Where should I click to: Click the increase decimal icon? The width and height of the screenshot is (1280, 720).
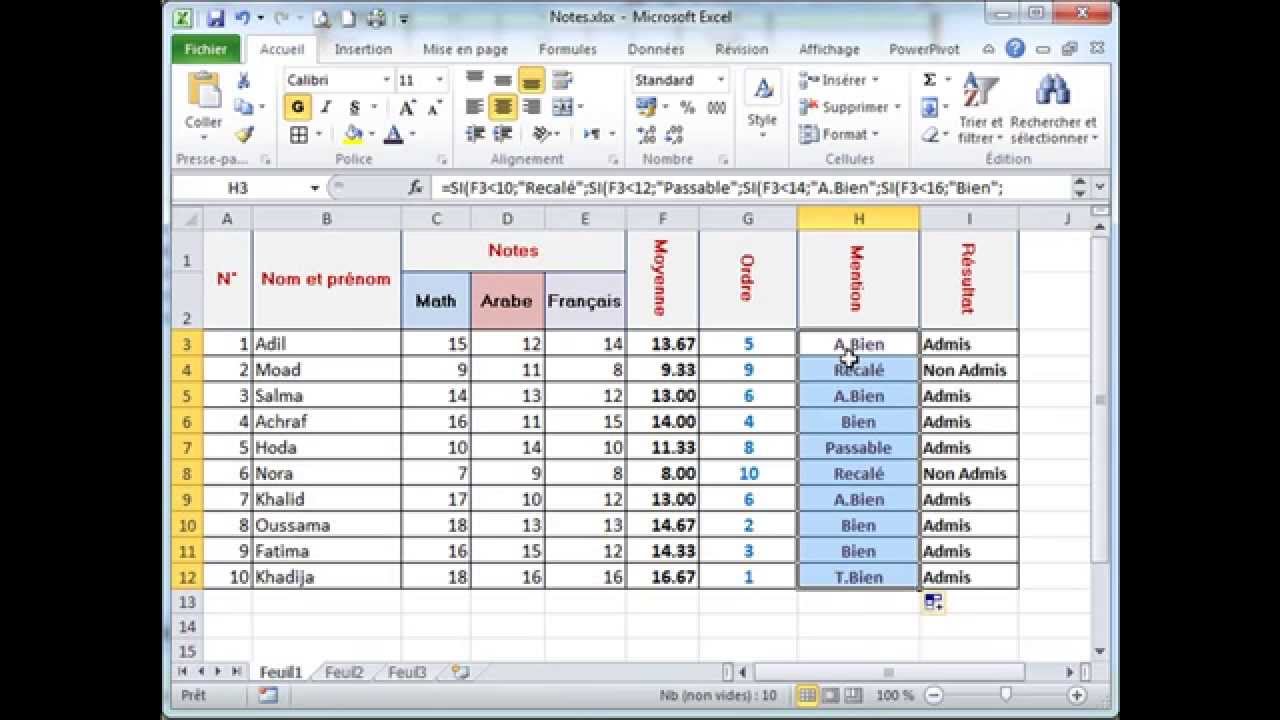pyautogui.click(x=647, y=134)
